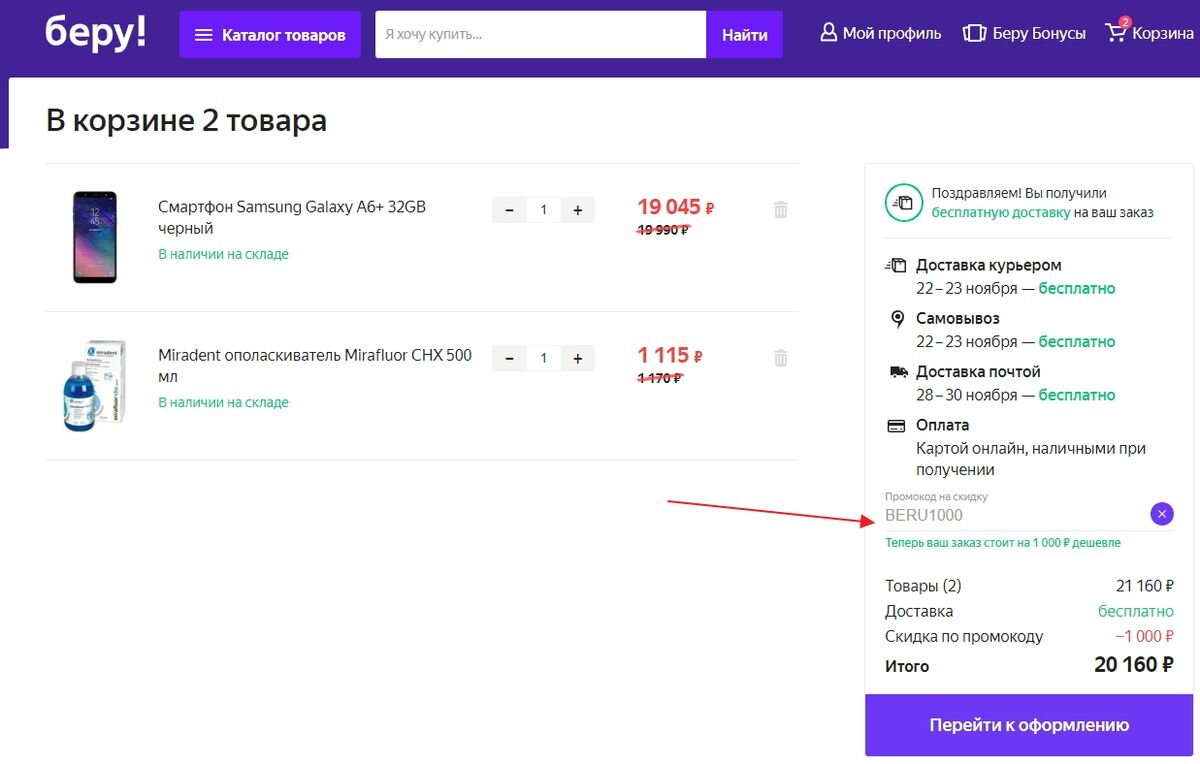Open Miradent ополаскиватель Mirafluor CHX product link
1200x764 pixels.
pos(315,365)
